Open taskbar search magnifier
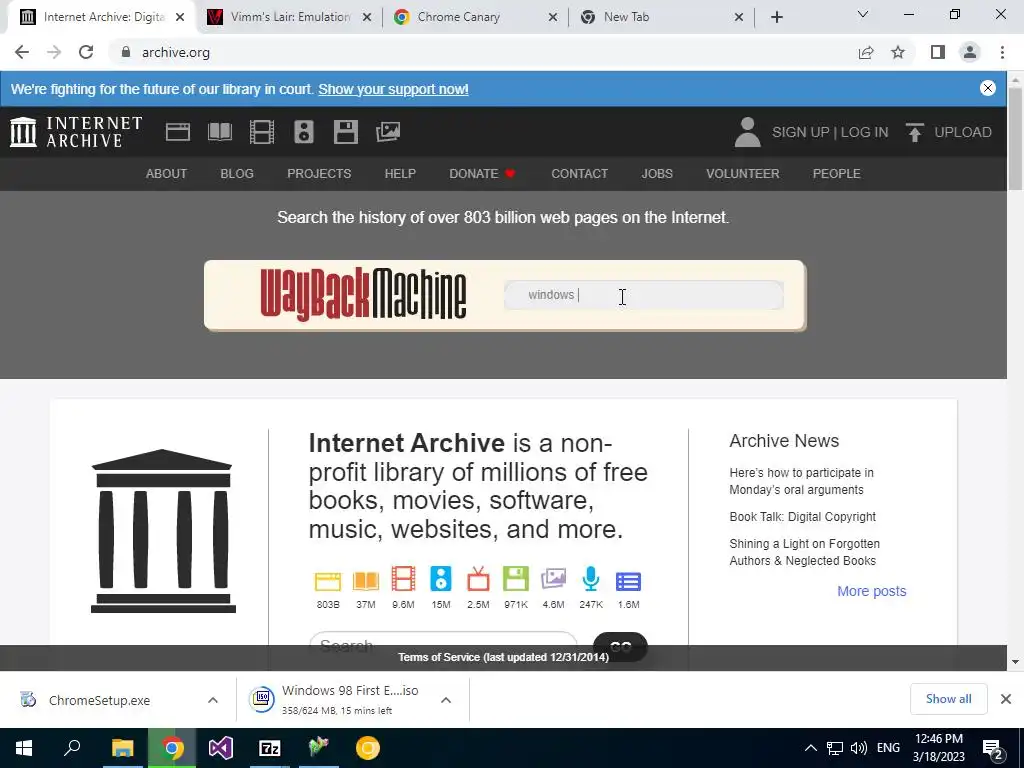Screen dimensions: 1024x768 tap(72, 748)
